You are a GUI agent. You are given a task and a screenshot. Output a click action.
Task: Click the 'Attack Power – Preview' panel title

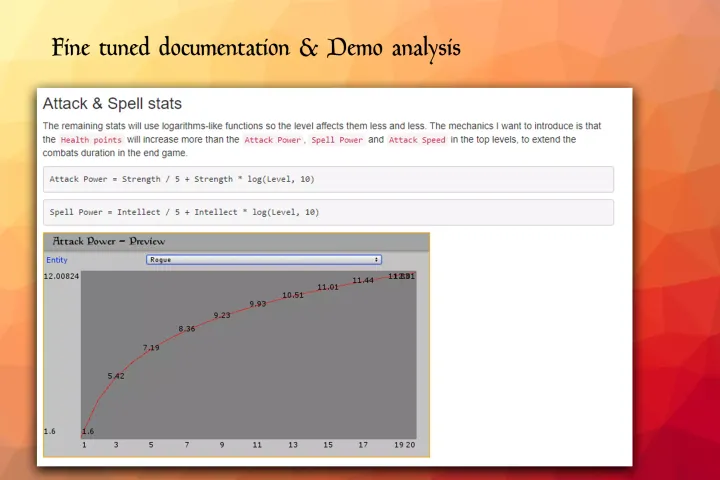coord(108,241)
